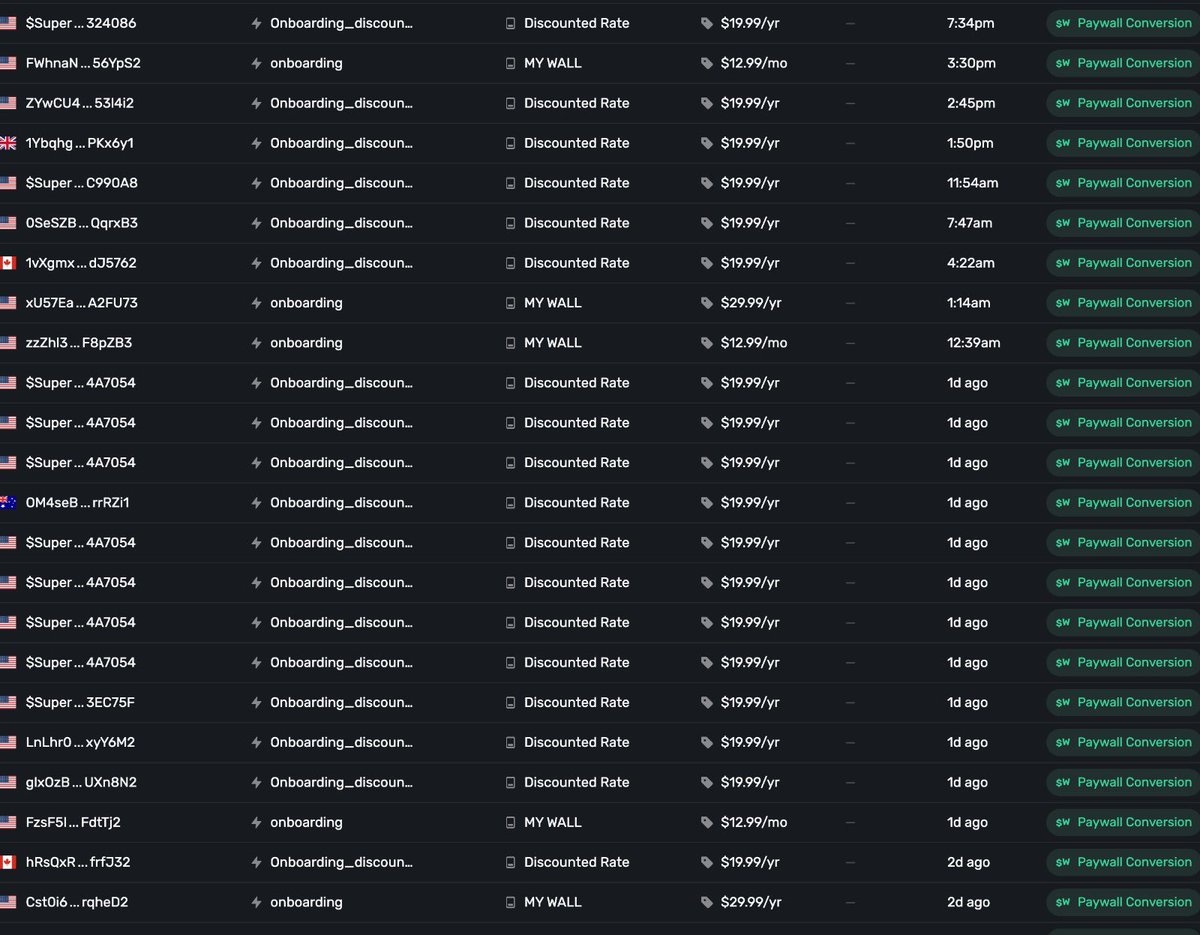Click the $29.99/yr price in the Cst0i6…rqheD2 row

[751, 902]
